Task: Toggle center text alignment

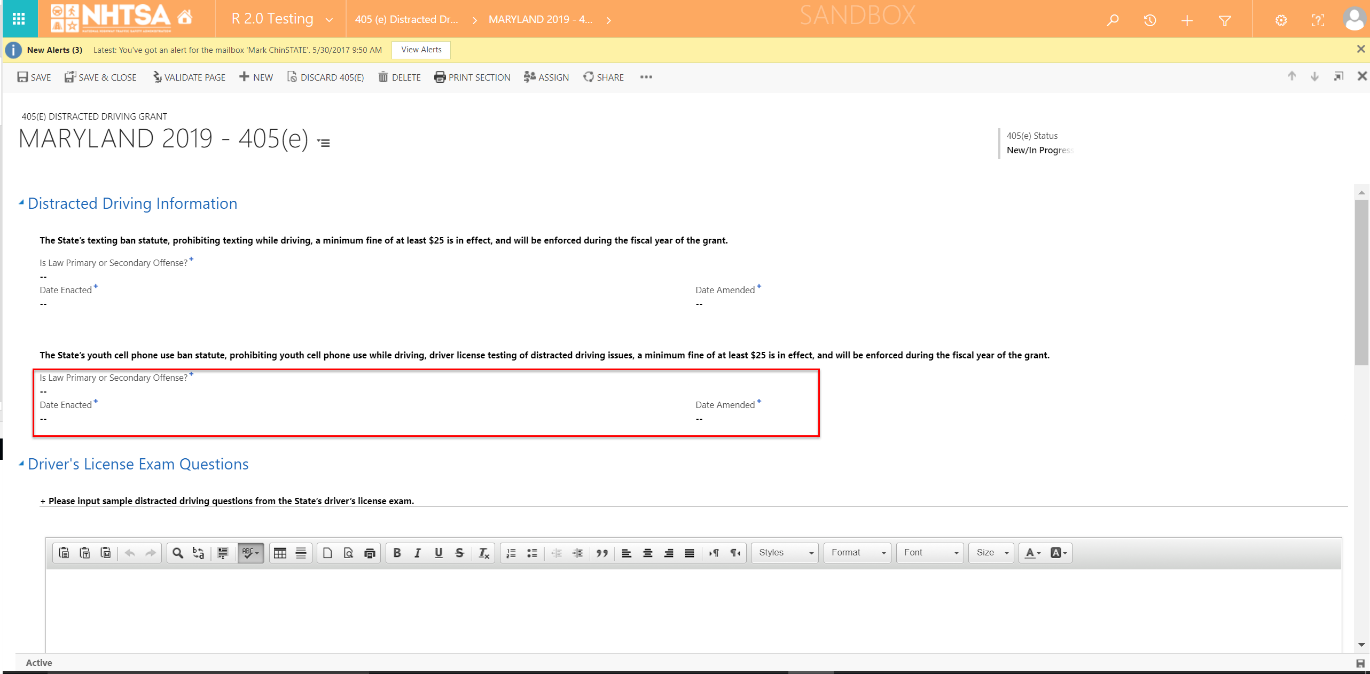Action: [x=648, y=553]
